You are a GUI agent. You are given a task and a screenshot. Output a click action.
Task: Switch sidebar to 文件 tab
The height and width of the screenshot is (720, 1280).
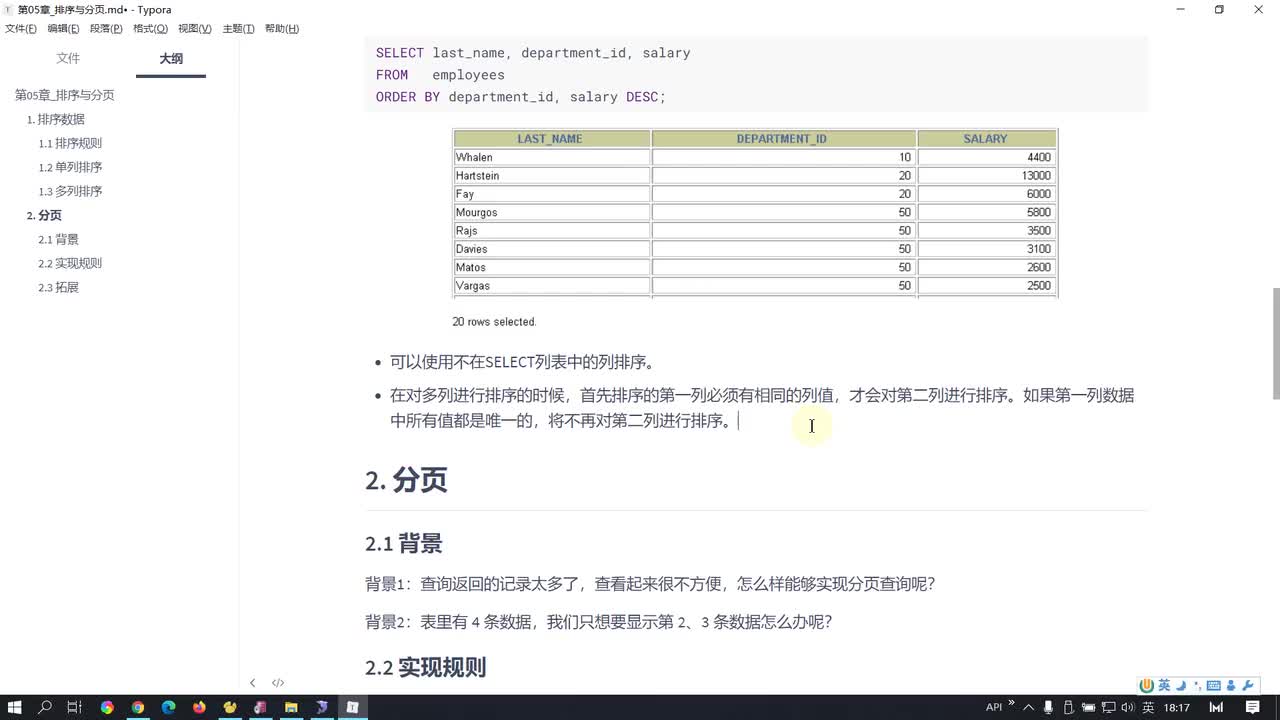click(x=68, y=59)
